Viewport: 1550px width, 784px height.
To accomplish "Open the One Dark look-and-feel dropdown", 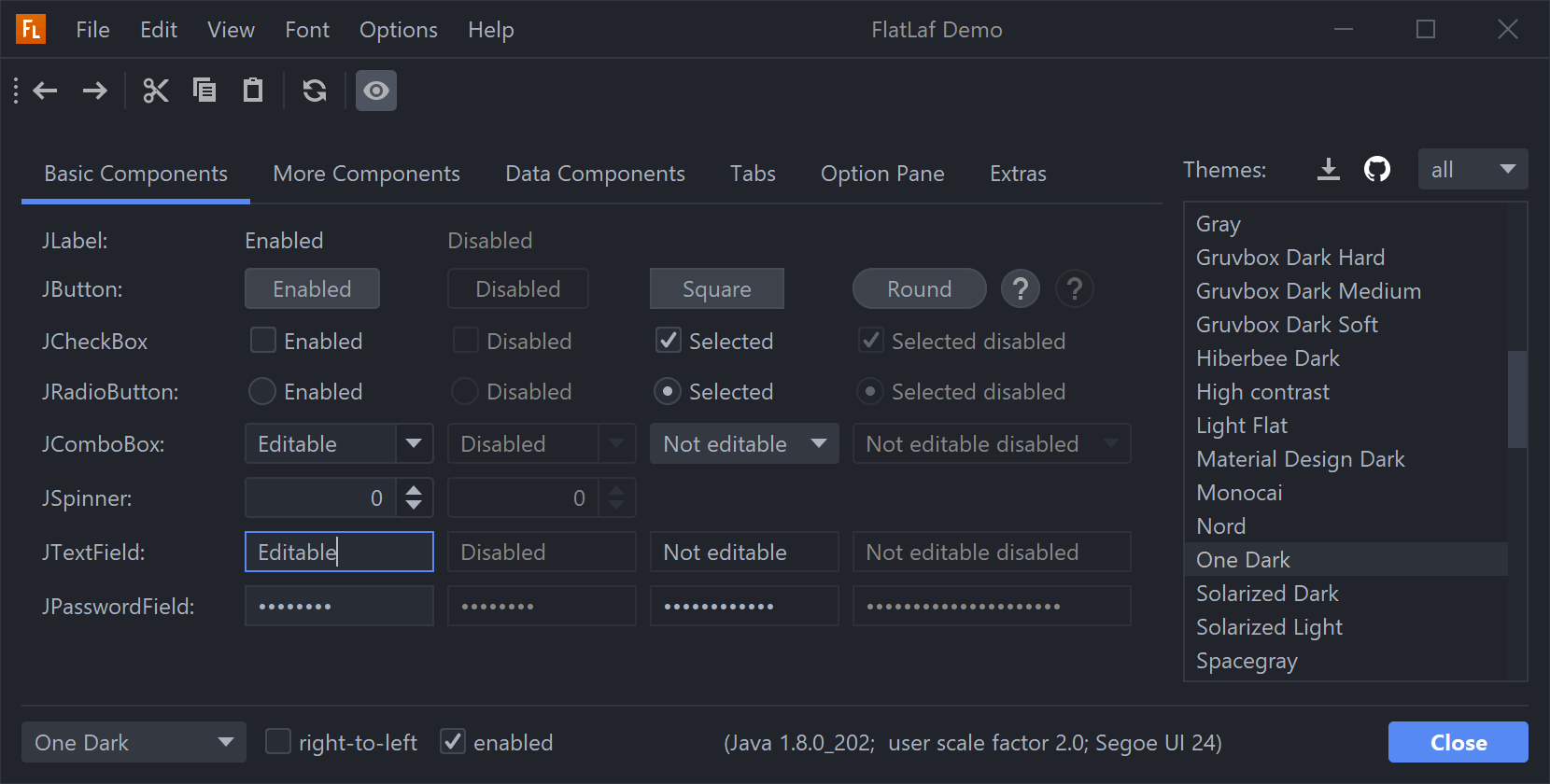I will click(x=134, y=743).
